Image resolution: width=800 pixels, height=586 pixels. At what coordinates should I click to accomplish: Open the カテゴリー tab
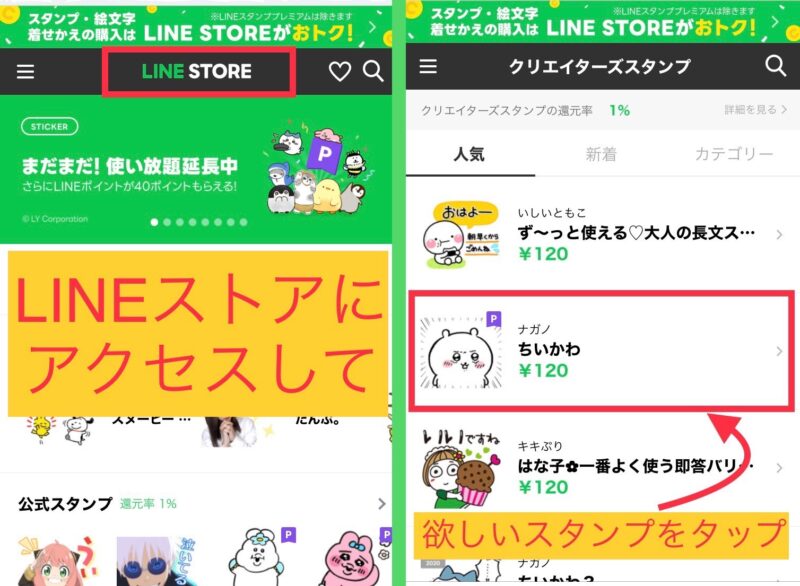pyautogui.click(x=734, y=154)
